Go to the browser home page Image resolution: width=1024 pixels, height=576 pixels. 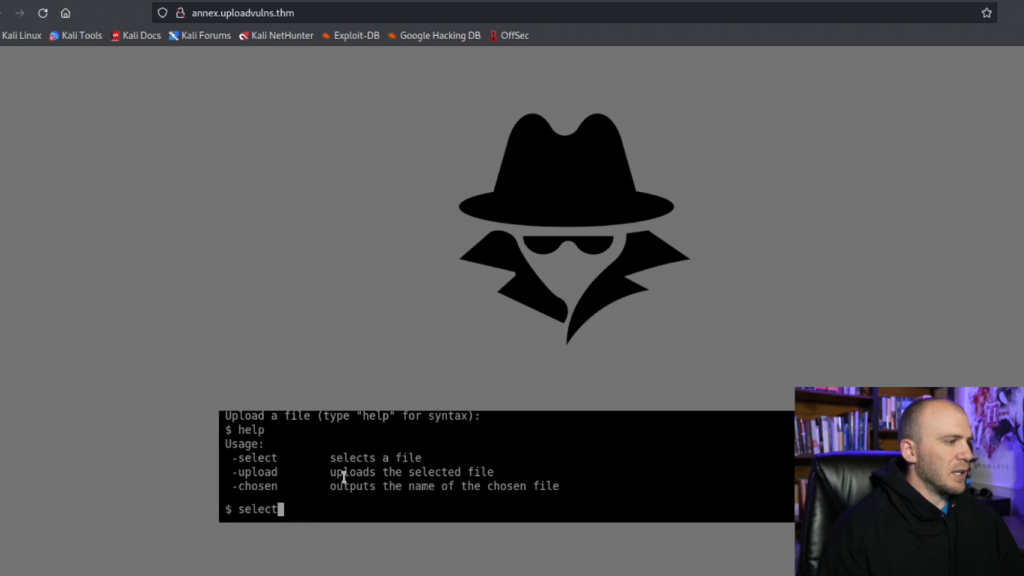[65, 13]
